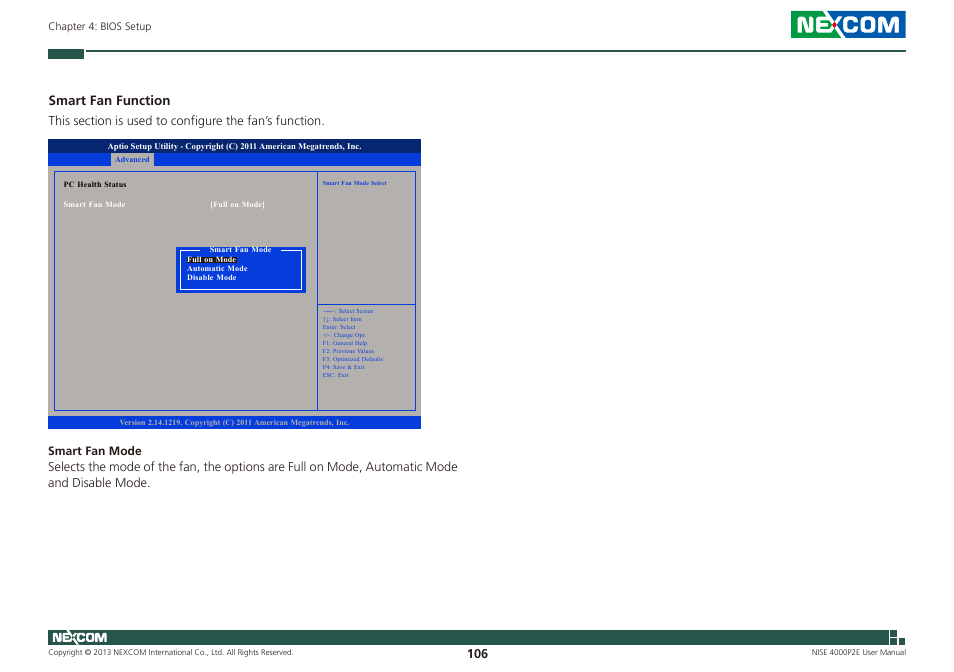This screenshot has height=672, width=954.
Task: Click the NEXCOM copyright notice in footer
Action: [170, 653]
